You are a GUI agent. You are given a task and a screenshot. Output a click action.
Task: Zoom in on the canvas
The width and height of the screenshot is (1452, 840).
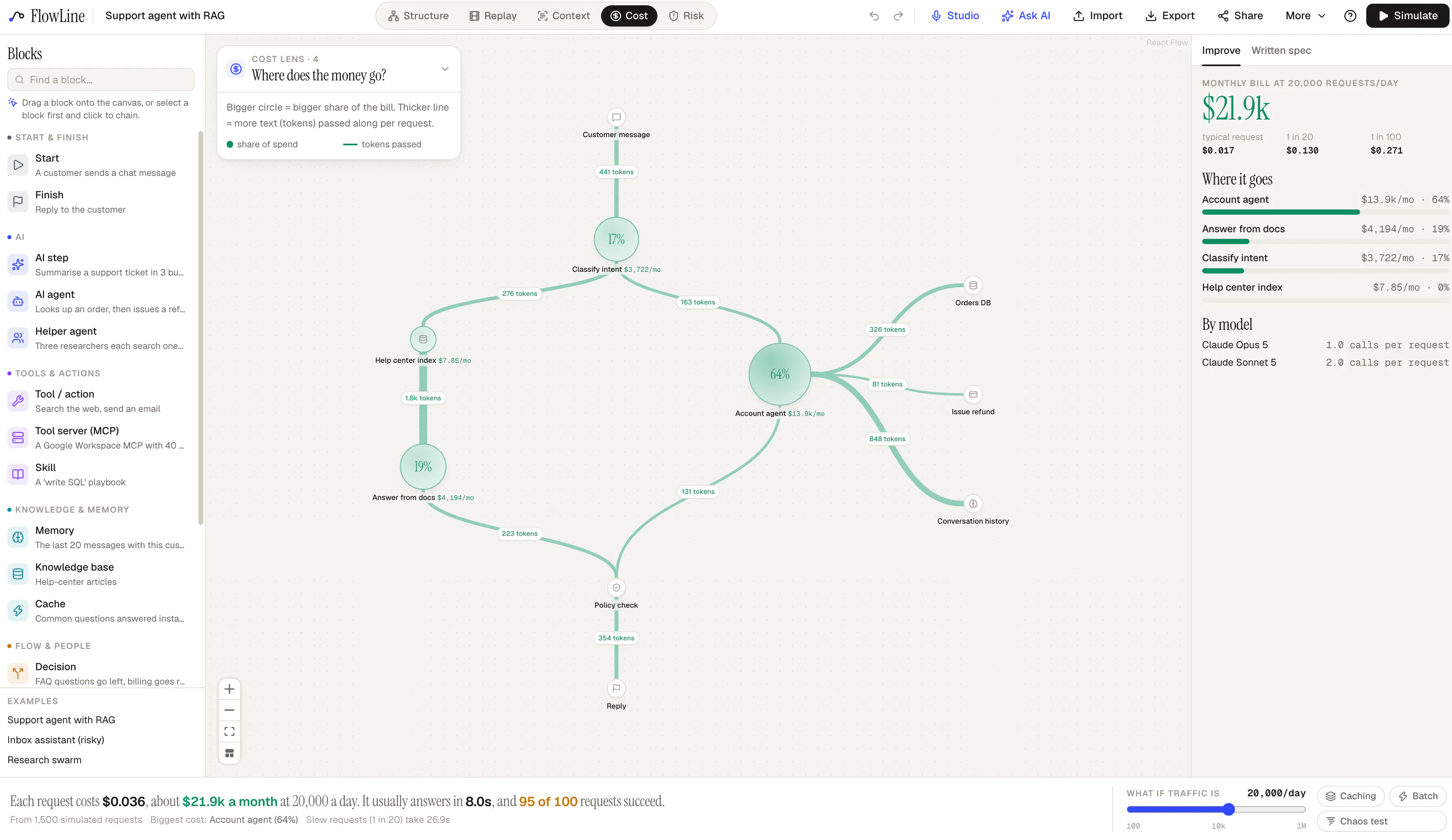pyautogui.click(x=229, y=689)
